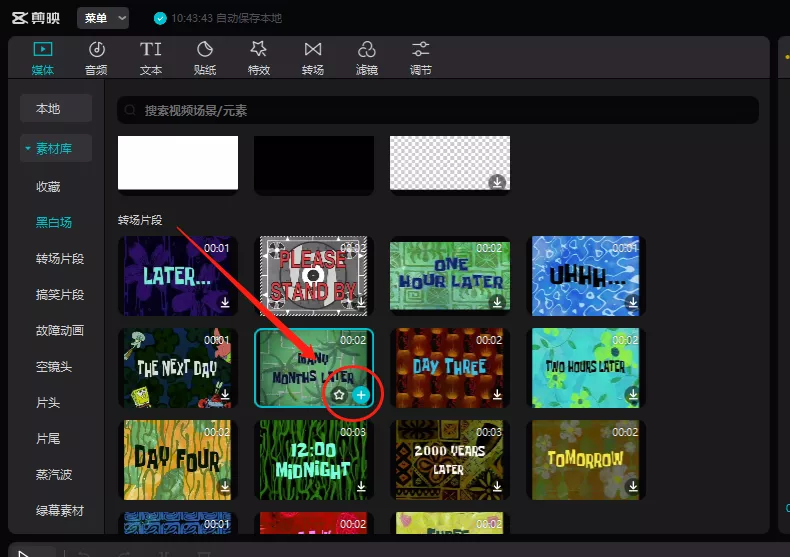Open the 滤镜 filters tab

pyautogui.click(x=367, y=58)
